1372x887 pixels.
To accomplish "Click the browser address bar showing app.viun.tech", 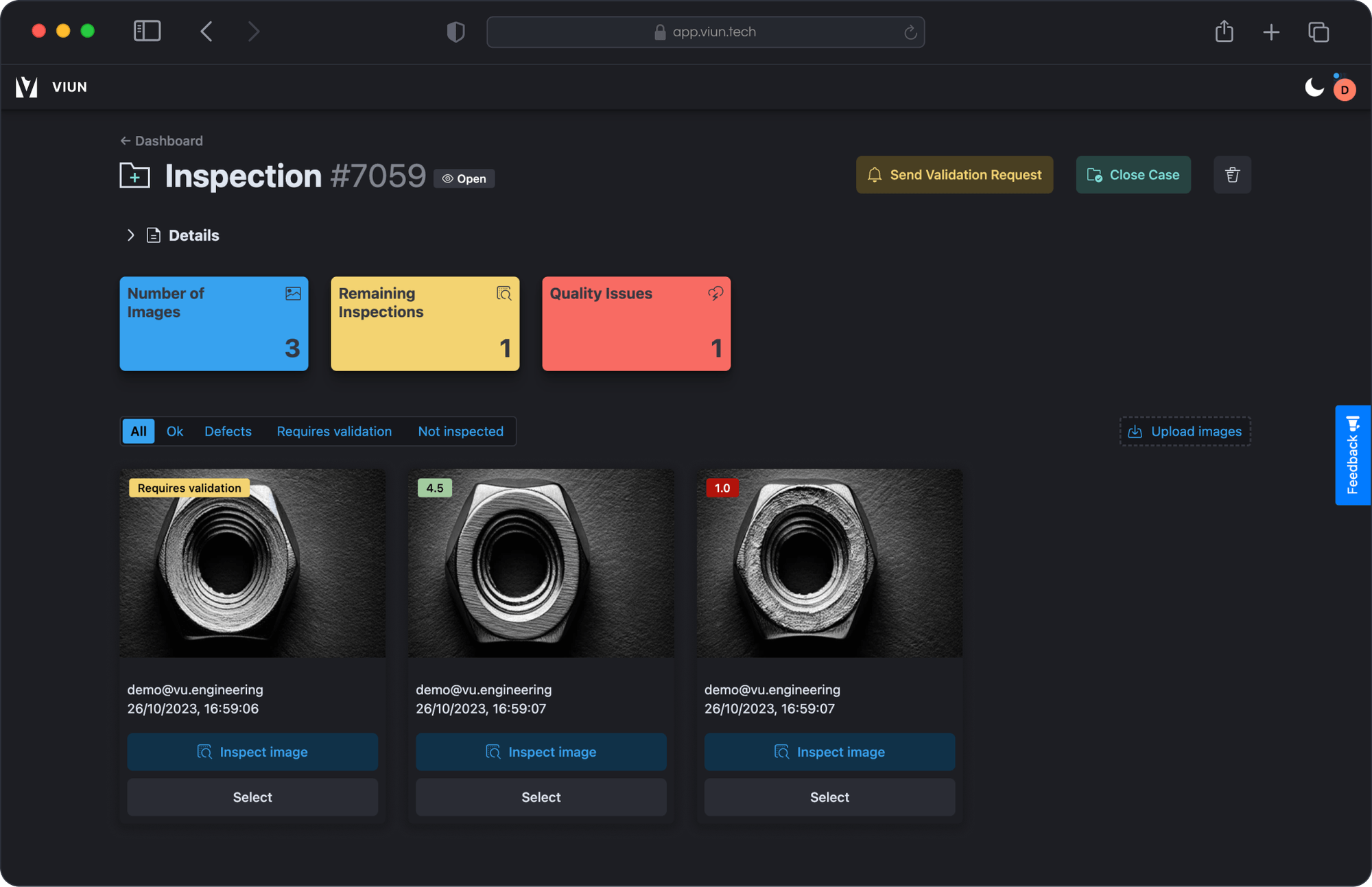I will point(705,32).
